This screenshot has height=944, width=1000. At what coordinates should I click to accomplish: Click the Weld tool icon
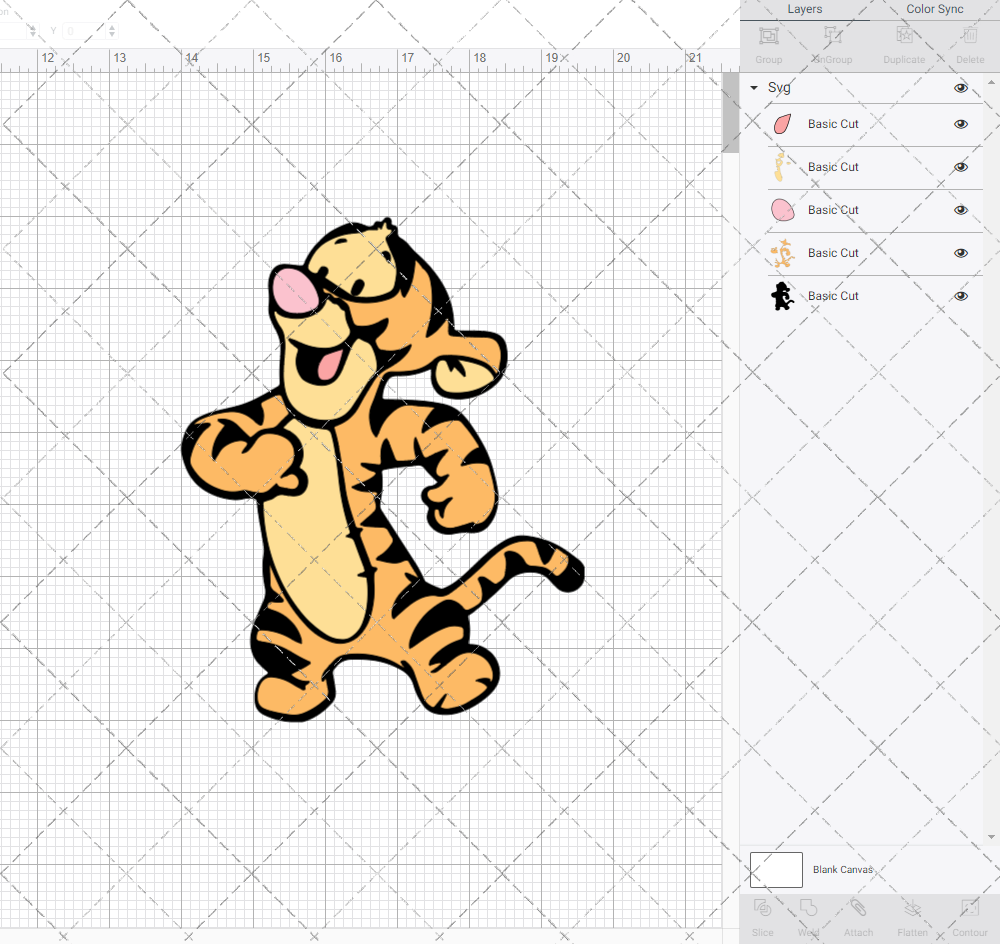click(808, 908)
